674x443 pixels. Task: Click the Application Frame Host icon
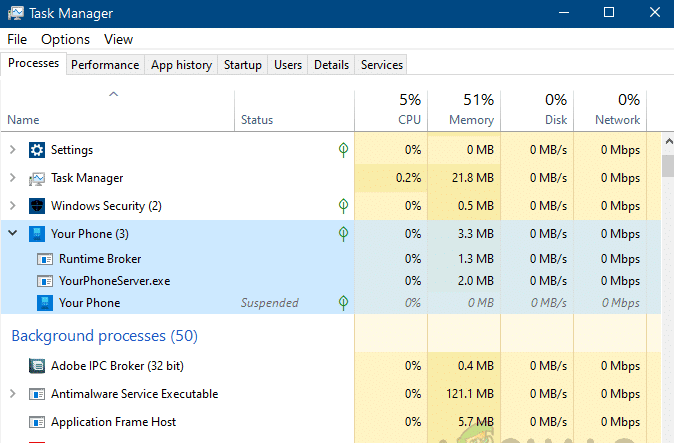coord(37,422)
